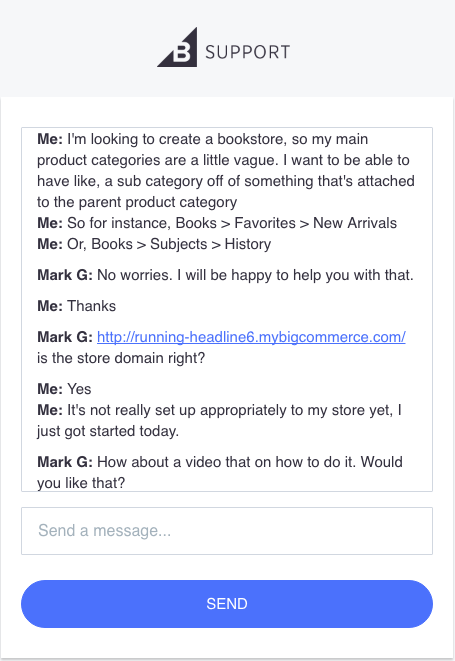Viewport: 455px width, 661px height.
Task: Open the running-headline6.mybigcommerce.com link
Action: click(251, 337)
